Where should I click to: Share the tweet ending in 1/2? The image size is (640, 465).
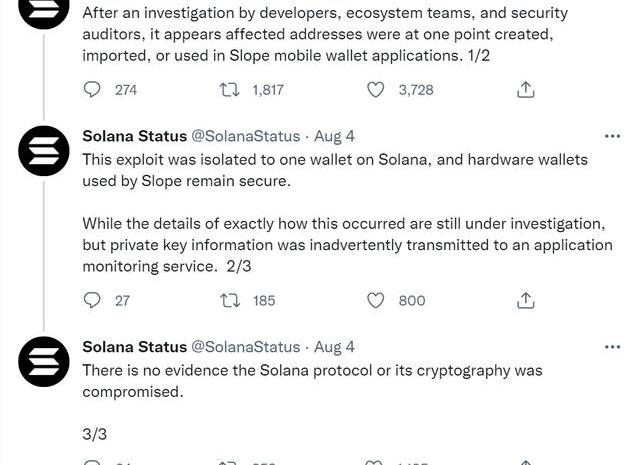pyautogui.click(x=526, y=90)
